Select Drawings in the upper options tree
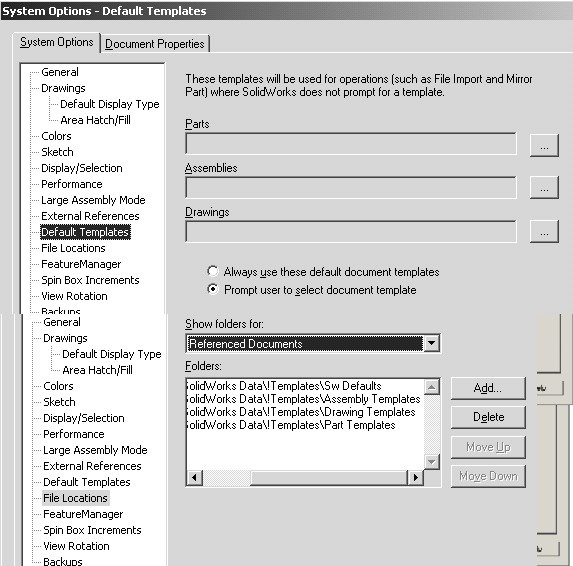The image size is (573, 566). point(63,88)
